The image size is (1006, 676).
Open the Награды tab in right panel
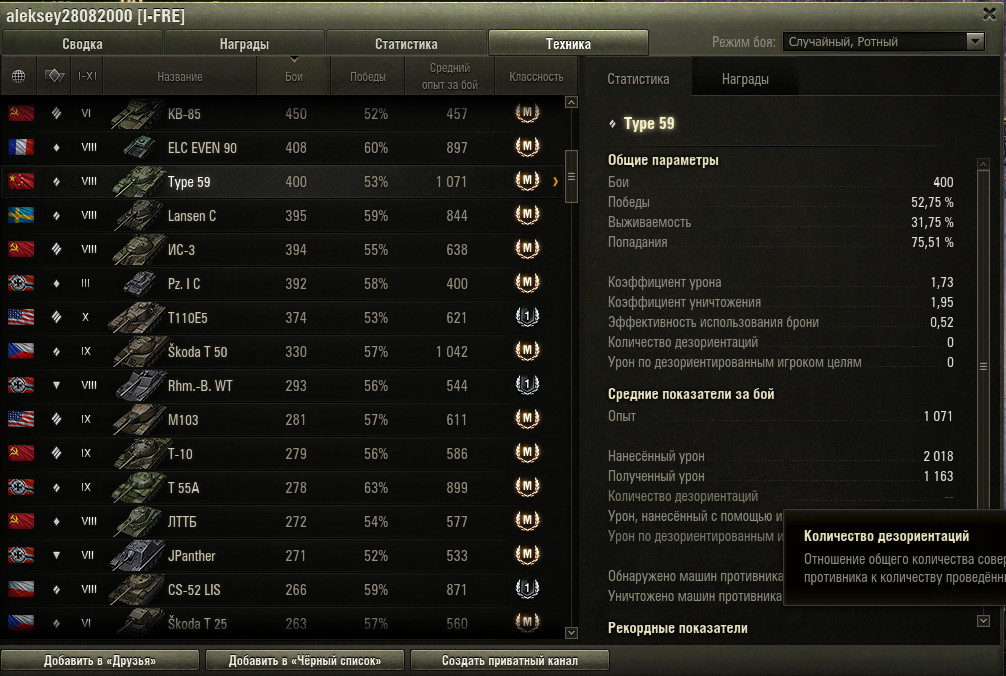(745, 79)
